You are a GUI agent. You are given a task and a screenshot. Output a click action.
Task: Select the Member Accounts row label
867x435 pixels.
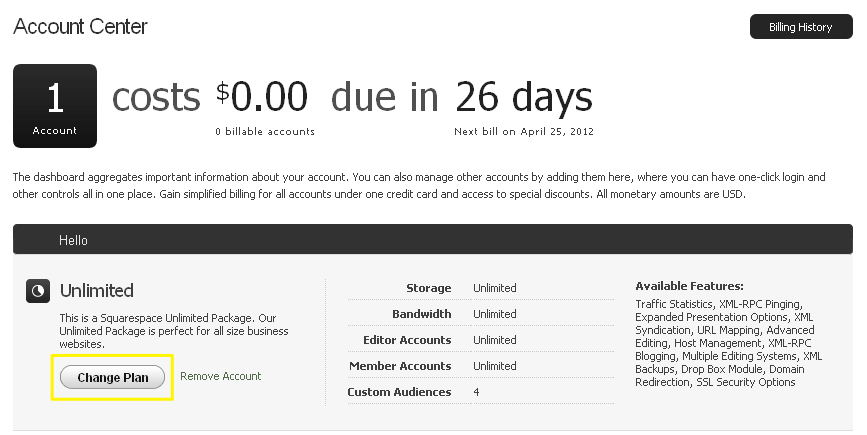click(400, 366)
